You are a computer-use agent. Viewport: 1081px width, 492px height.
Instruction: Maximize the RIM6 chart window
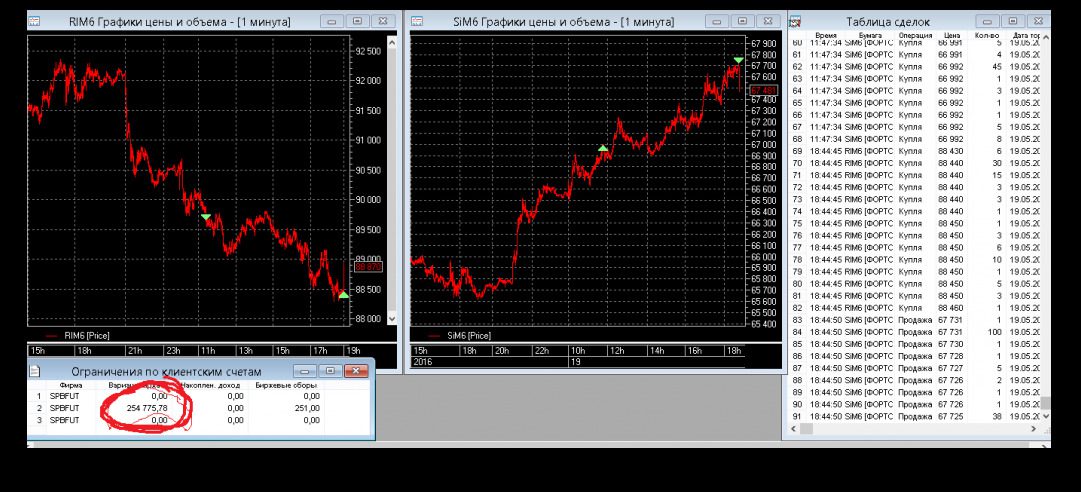pos(357,21)
